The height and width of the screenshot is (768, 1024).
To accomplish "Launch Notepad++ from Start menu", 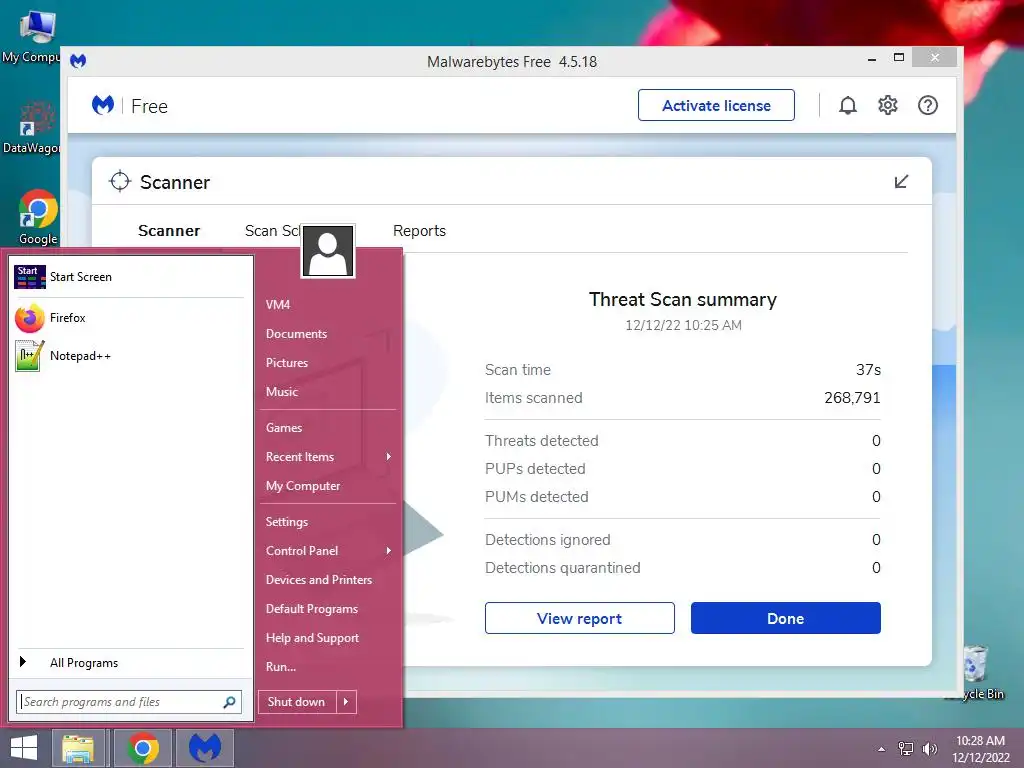I will [129, 356].
